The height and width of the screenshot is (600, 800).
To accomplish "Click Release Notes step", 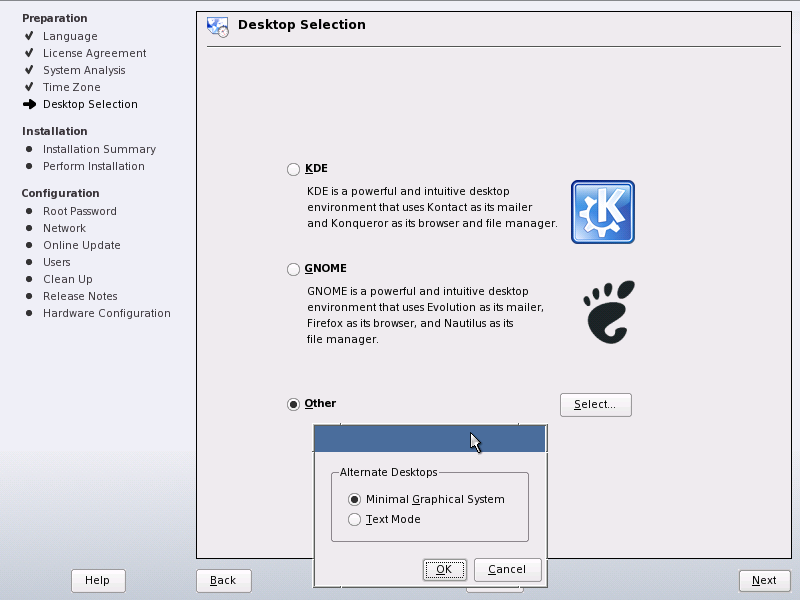I will click(x=80, y=296).
